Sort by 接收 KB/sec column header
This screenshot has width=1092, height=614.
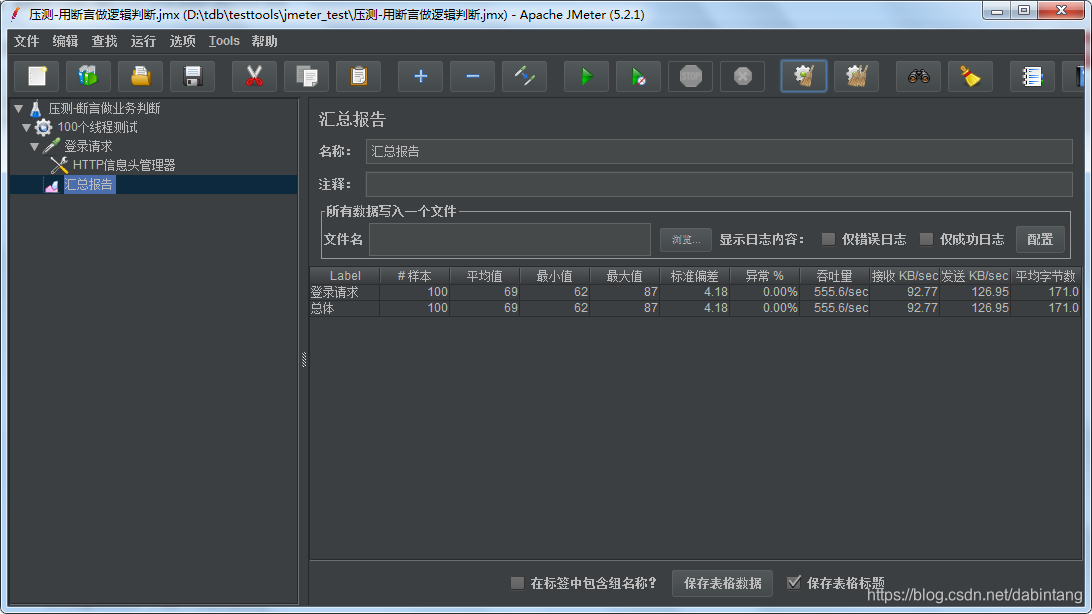(x=905, y=276)
